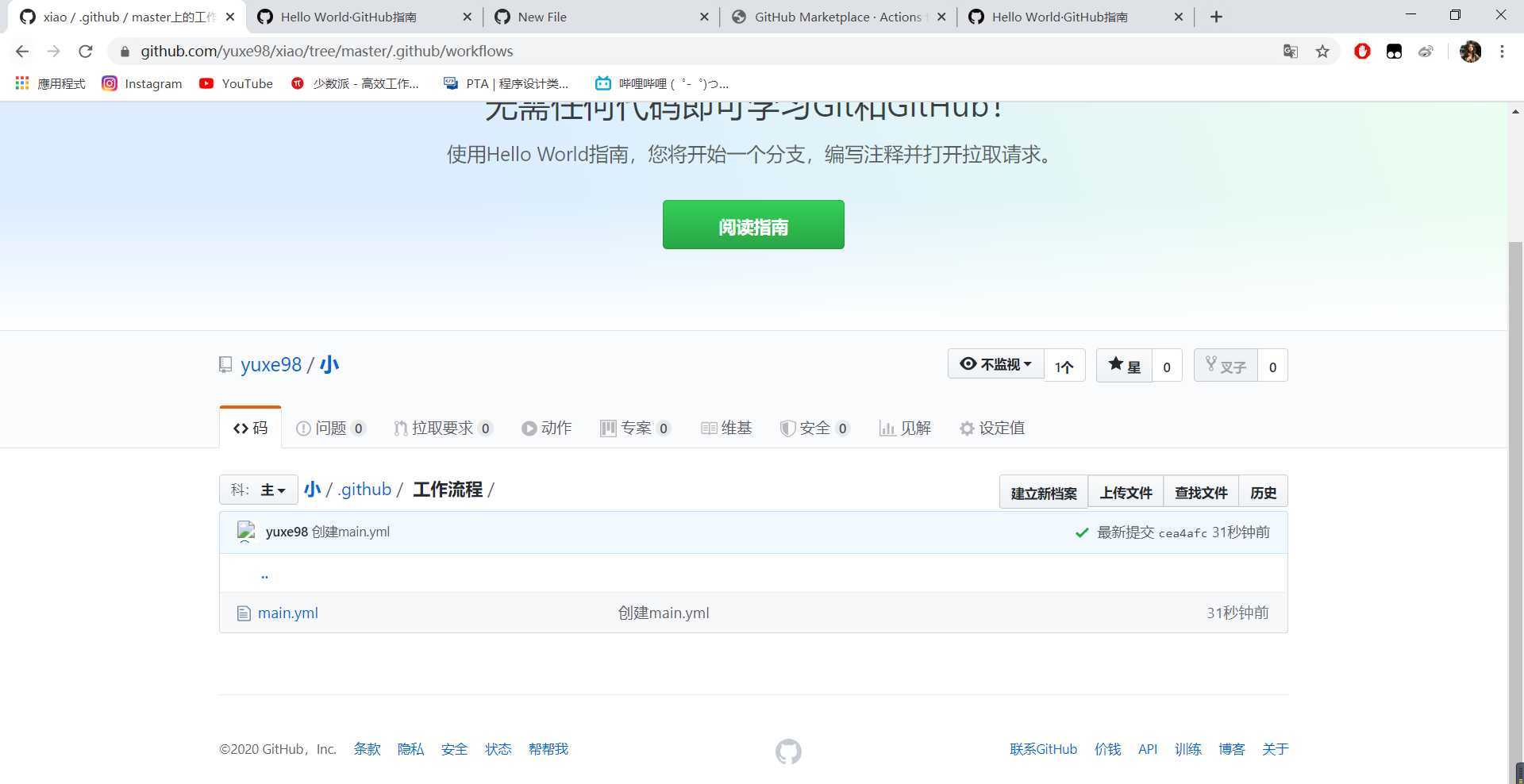
Task: Open the red Opera-style extension icon
Action: (1362, 52)
